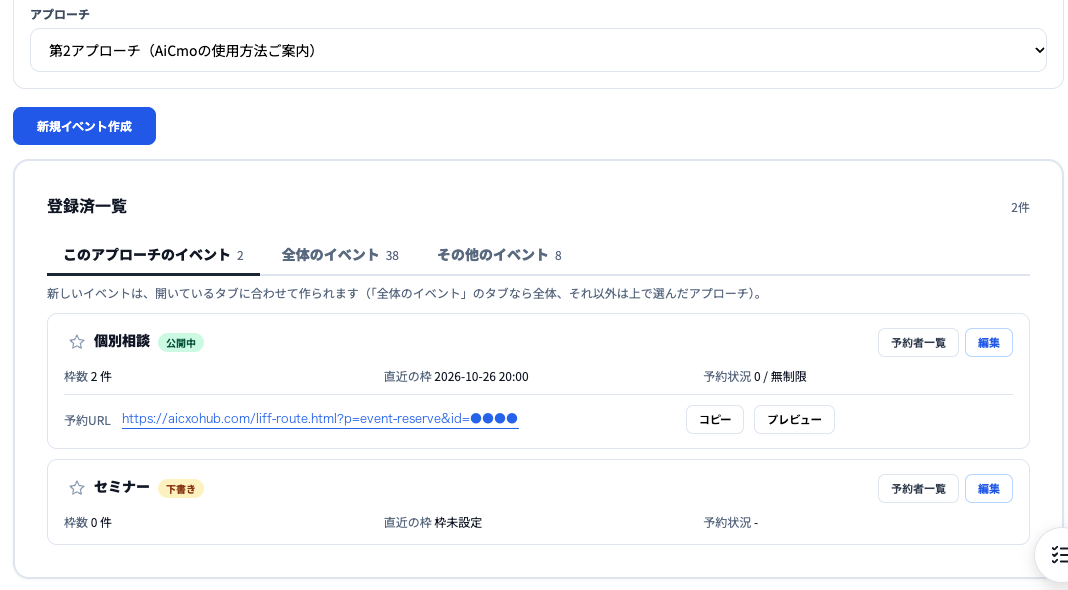Star the セミナー event
The width and height of the screenshot is (1068, 590).
(x=77, y=488)
